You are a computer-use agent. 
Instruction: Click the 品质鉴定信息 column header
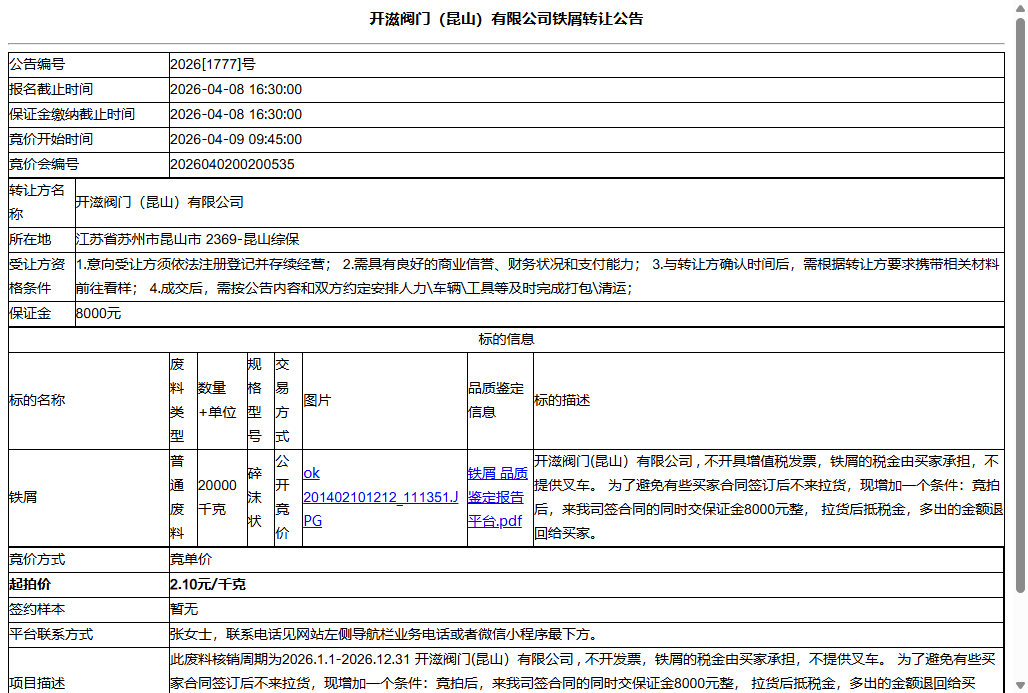[496, 400]
